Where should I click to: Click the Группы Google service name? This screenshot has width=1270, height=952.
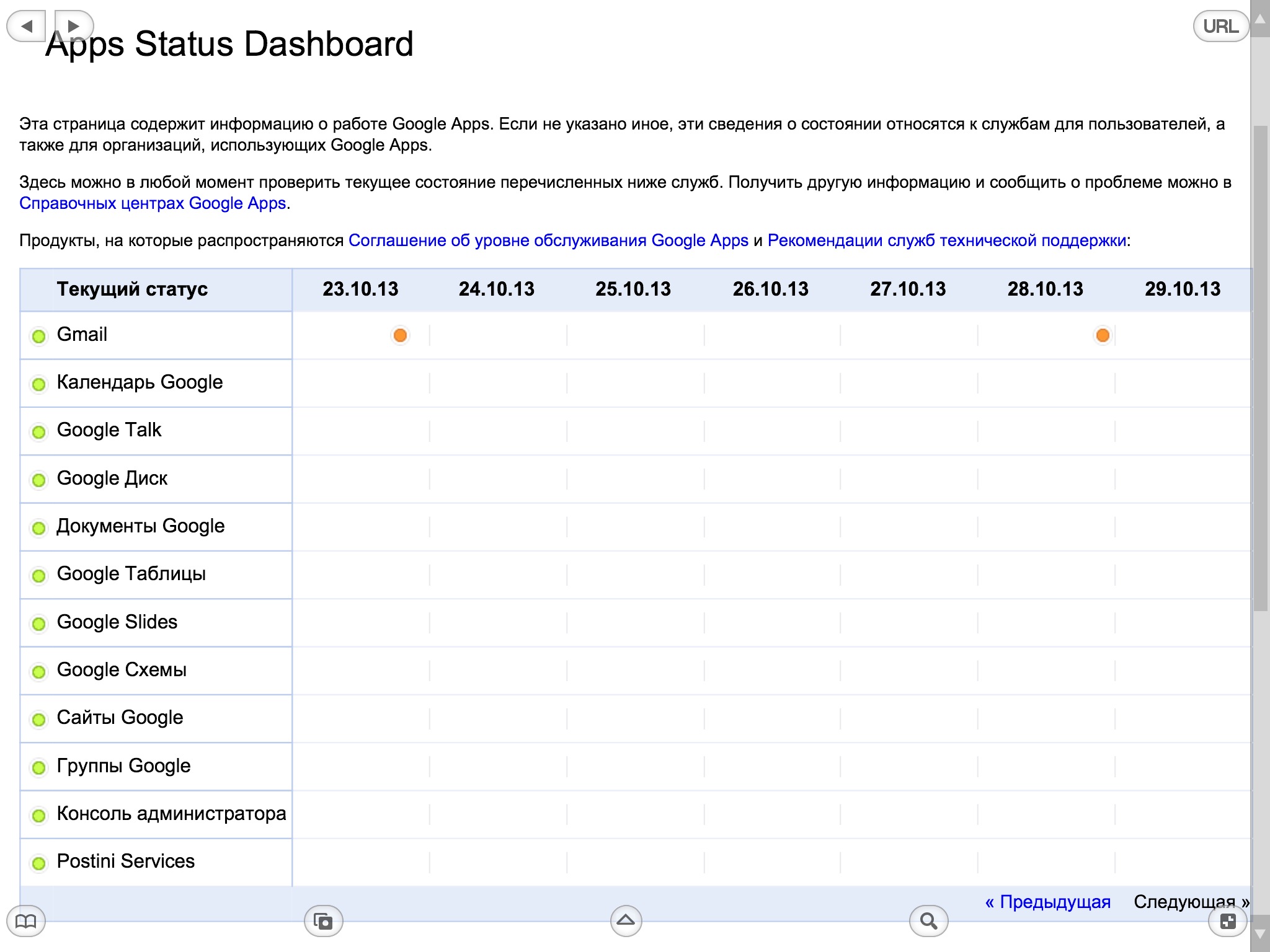123,766
